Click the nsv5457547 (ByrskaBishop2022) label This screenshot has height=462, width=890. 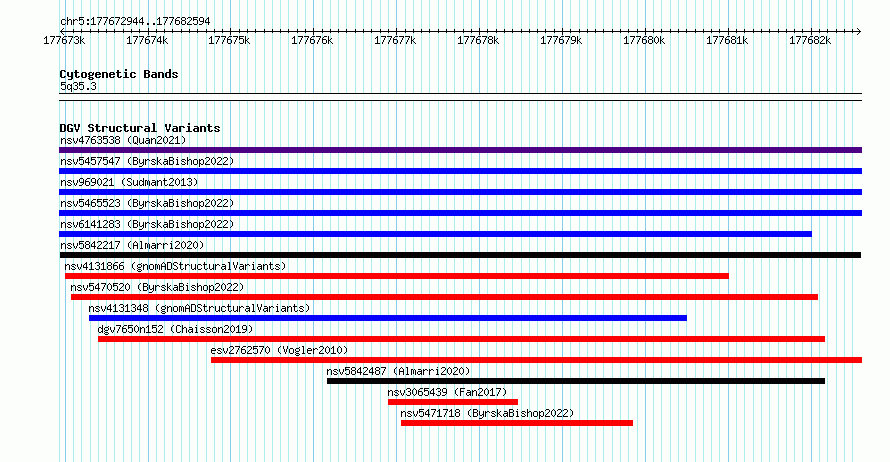click(147, 161)
